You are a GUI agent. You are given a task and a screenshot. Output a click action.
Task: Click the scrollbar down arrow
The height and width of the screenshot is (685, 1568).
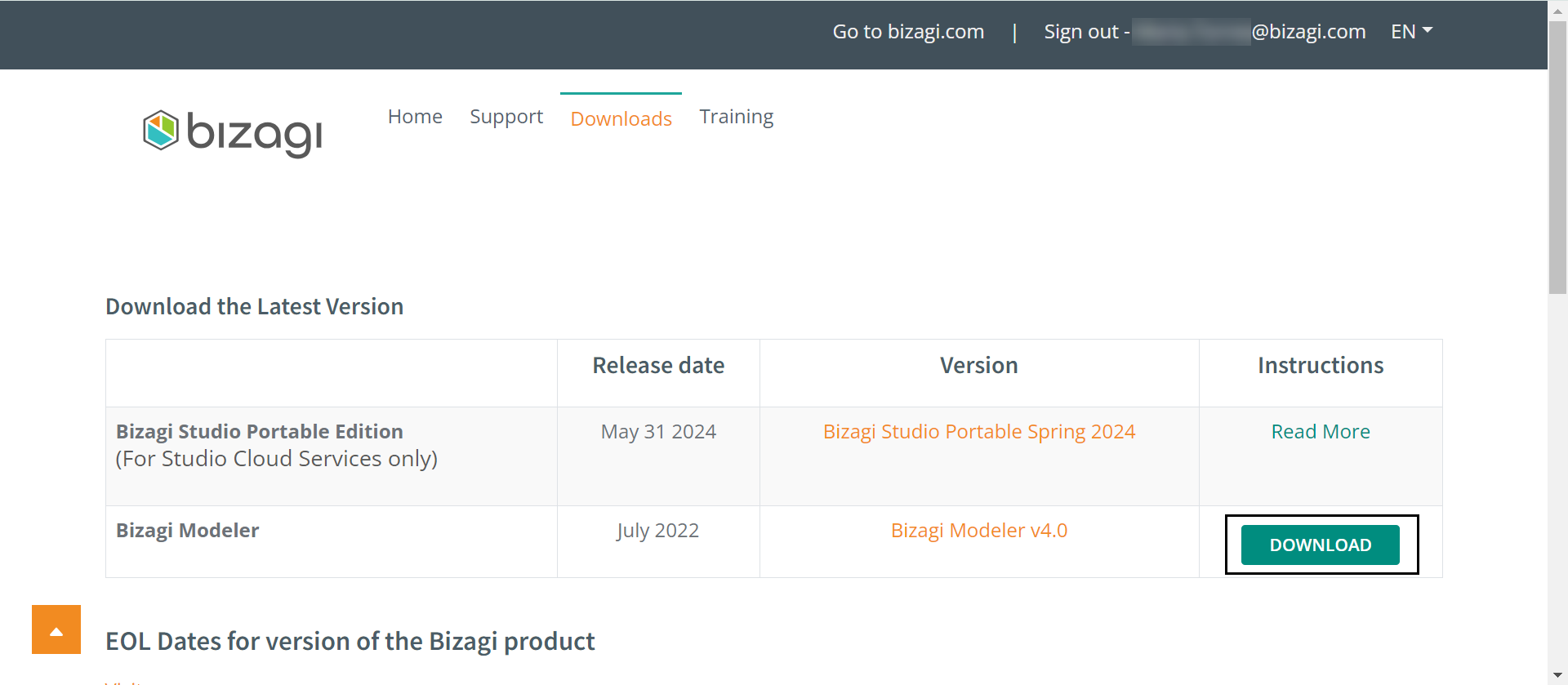pyautogui.click(x=1558, y=677)
